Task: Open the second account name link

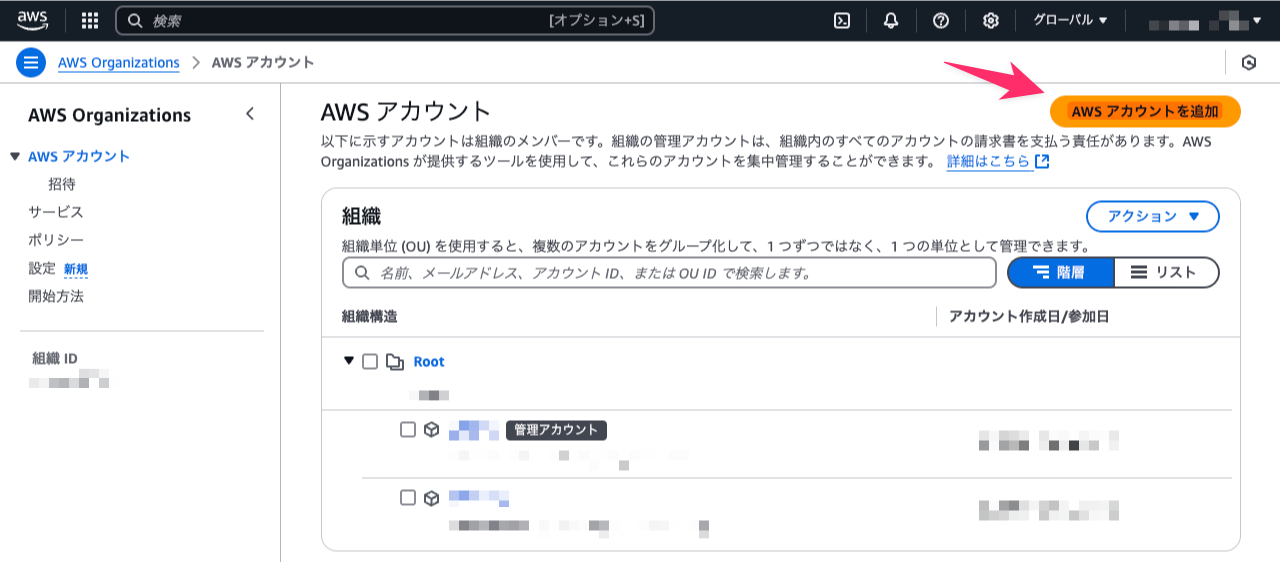Action: [x=479, y=496]
